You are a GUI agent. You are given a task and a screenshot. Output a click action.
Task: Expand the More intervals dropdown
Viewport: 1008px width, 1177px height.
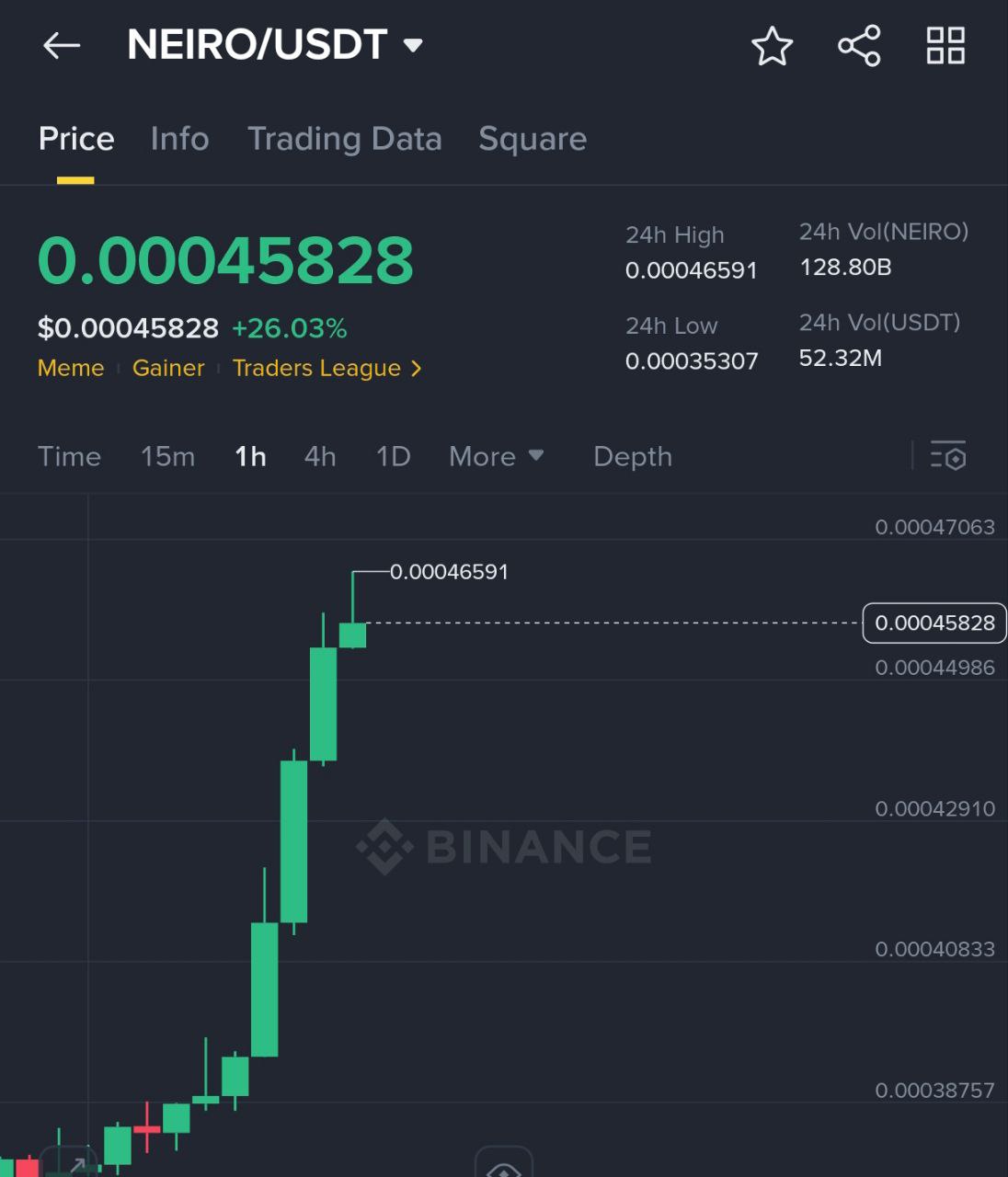tap(496, 456)
